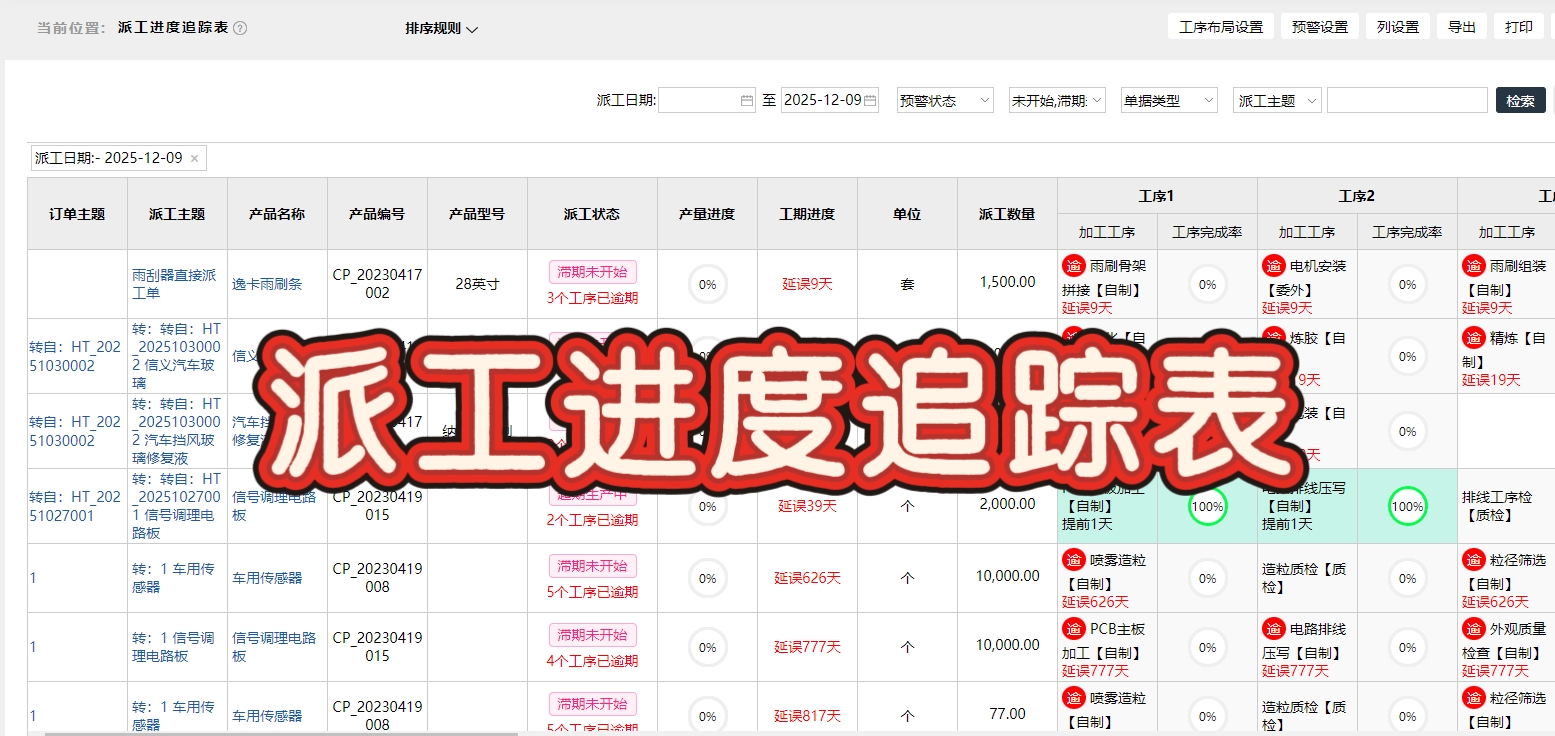Image resolution: width=1555 pixels, height=736 pixels.
Task: Click the 产量进度 column header
Action: [707, 214]
